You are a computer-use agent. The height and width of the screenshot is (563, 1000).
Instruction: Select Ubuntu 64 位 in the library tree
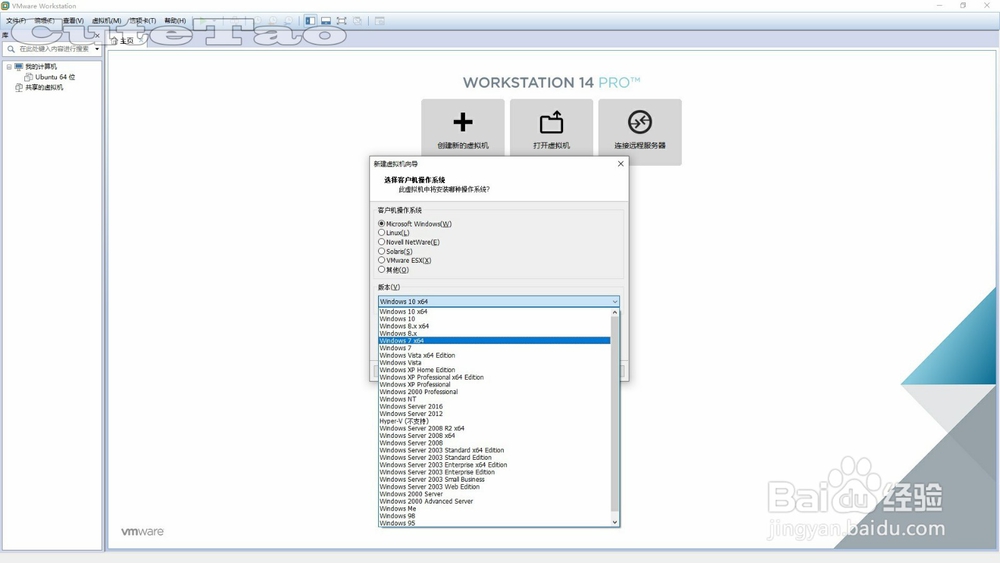[x=55, y=77]
